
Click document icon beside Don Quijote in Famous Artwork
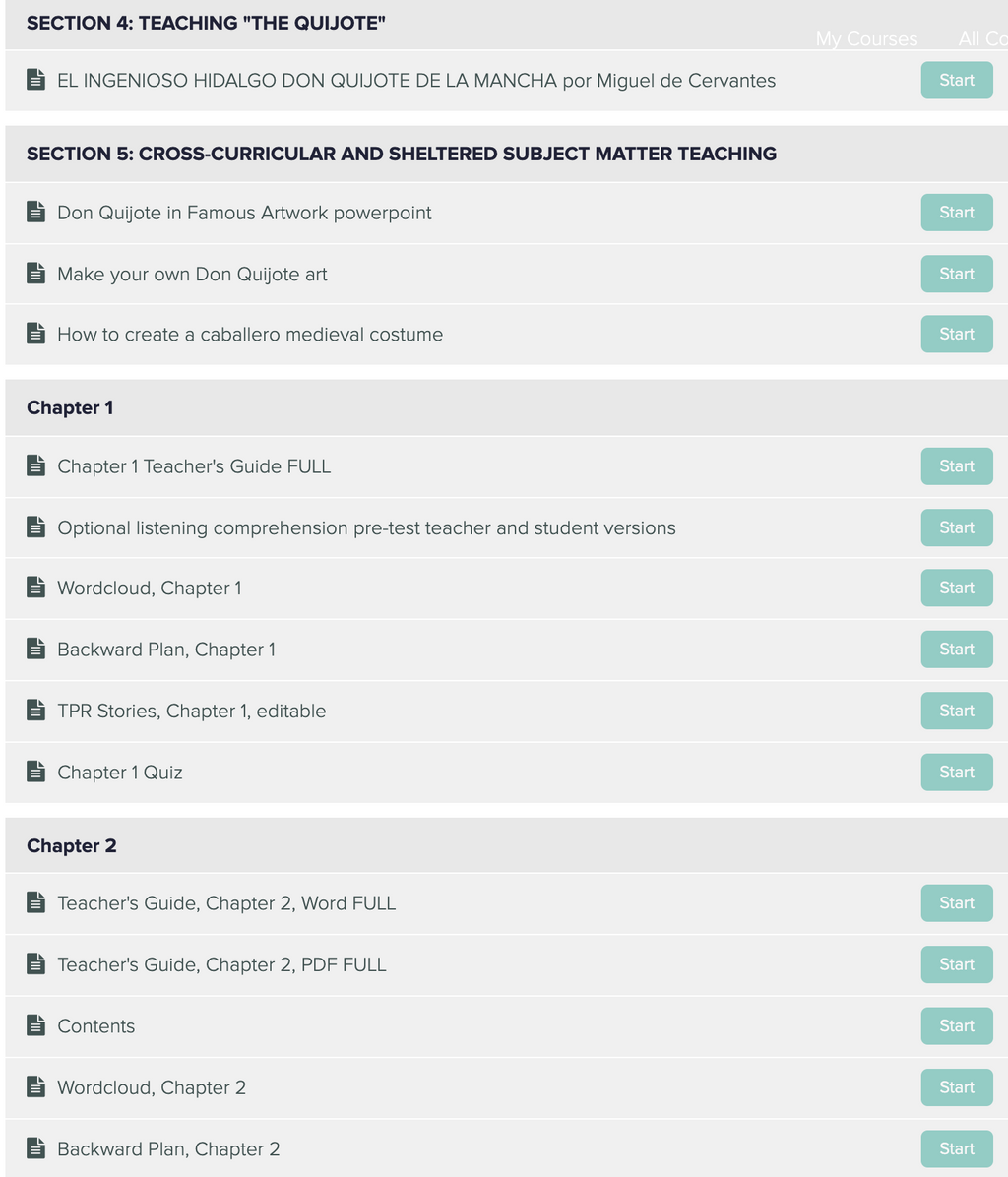[36, 212]
